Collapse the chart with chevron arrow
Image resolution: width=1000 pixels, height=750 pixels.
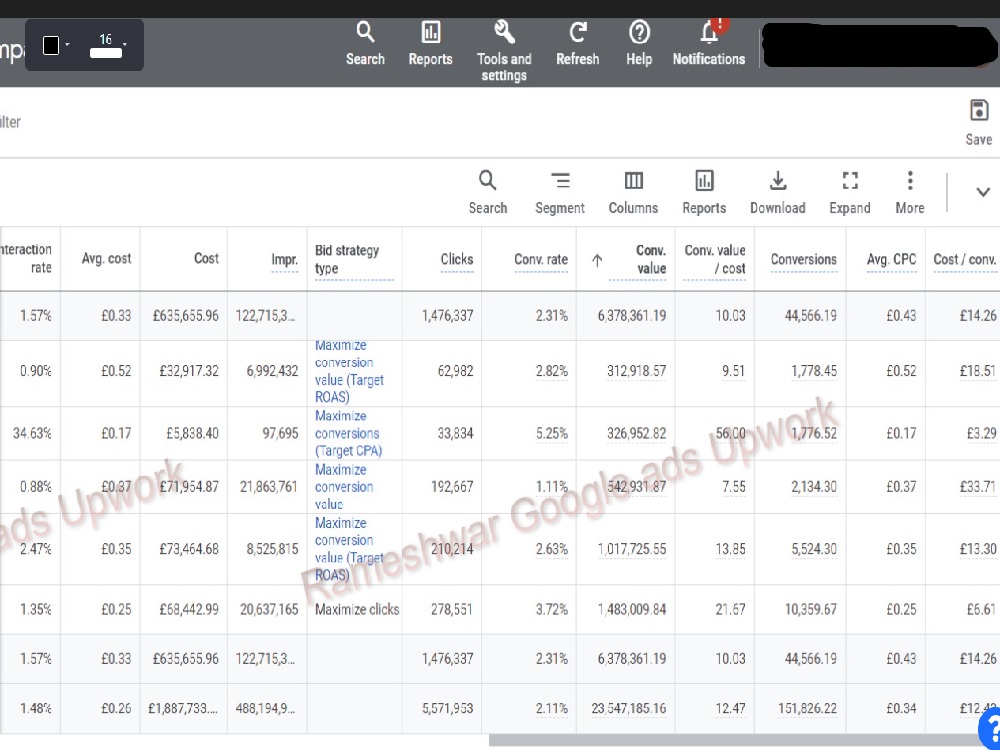point(983,192)
